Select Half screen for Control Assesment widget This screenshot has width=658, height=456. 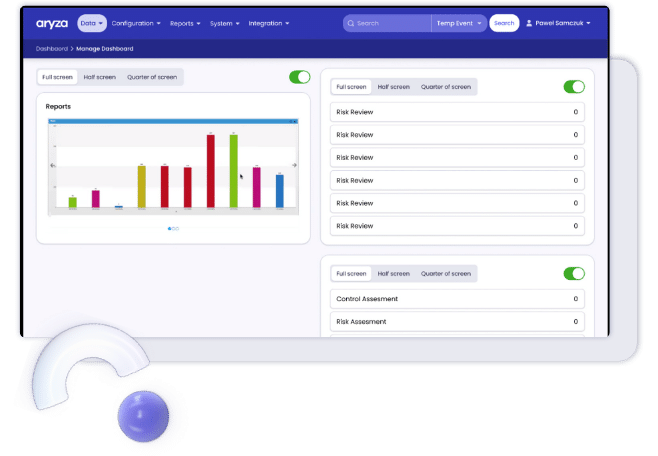[x=394, y=274]
